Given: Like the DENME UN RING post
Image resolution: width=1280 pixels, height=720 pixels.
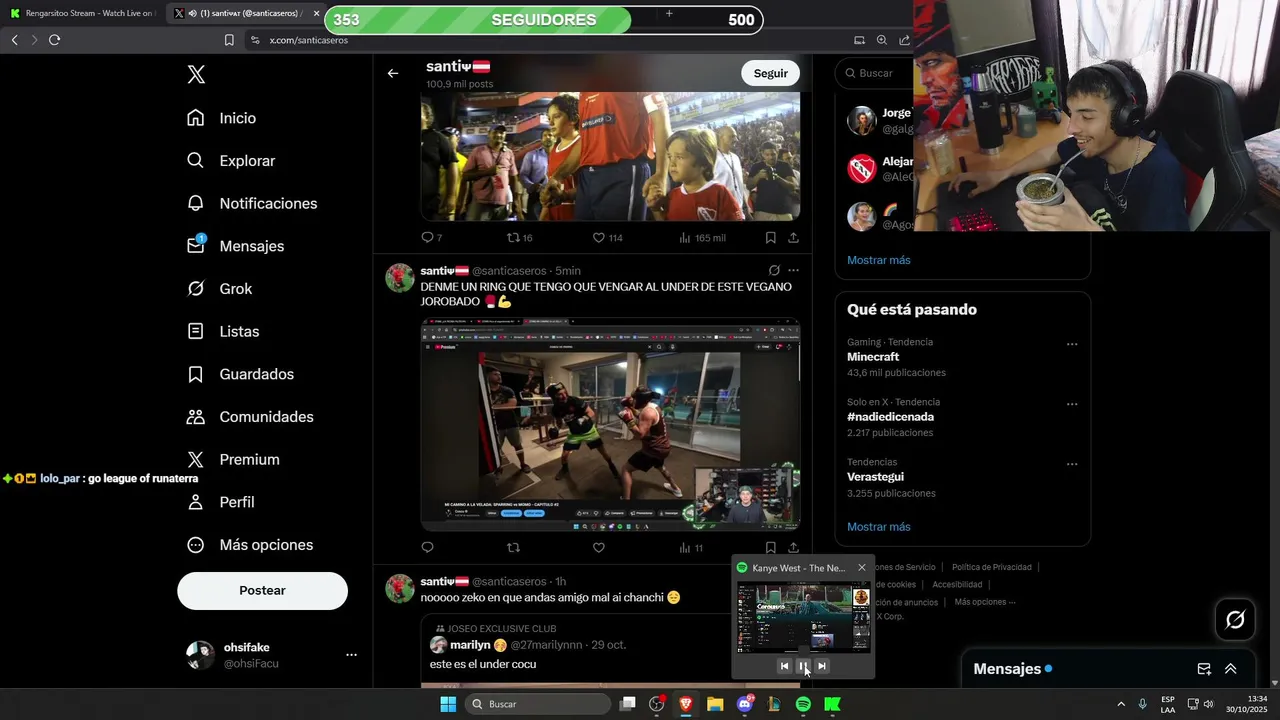Looking at the screenshot, I should click(x=599, y=548).
